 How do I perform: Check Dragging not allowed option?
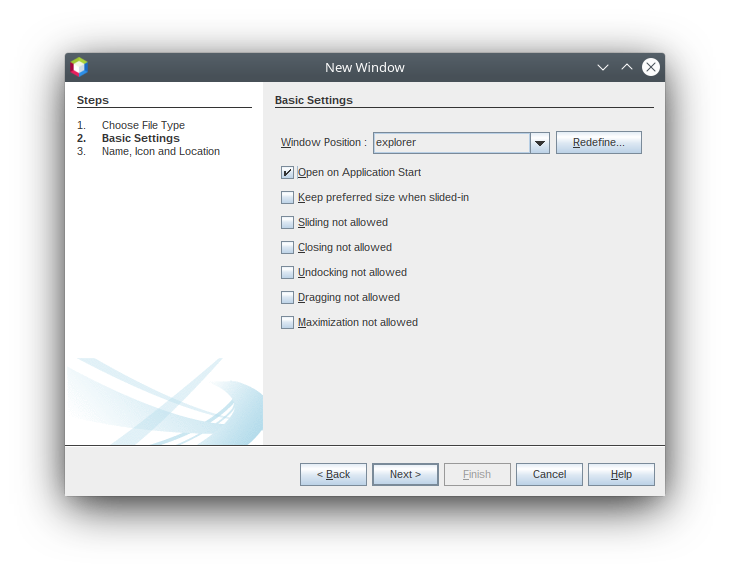(x=288, y=298)
